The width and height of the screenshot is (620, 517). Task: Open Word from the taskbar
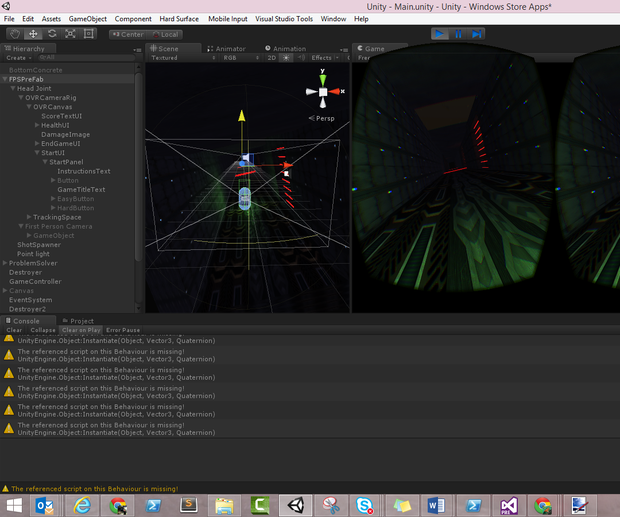(x=436, y=506)
